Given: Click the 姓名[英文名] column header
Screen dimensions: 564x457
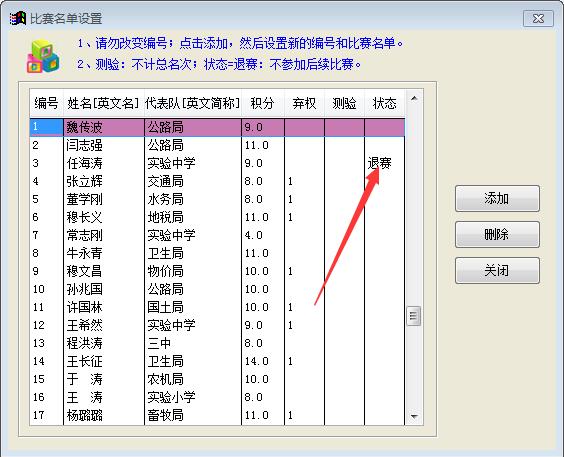Looking at the screenshot, I should pos(104,103).
